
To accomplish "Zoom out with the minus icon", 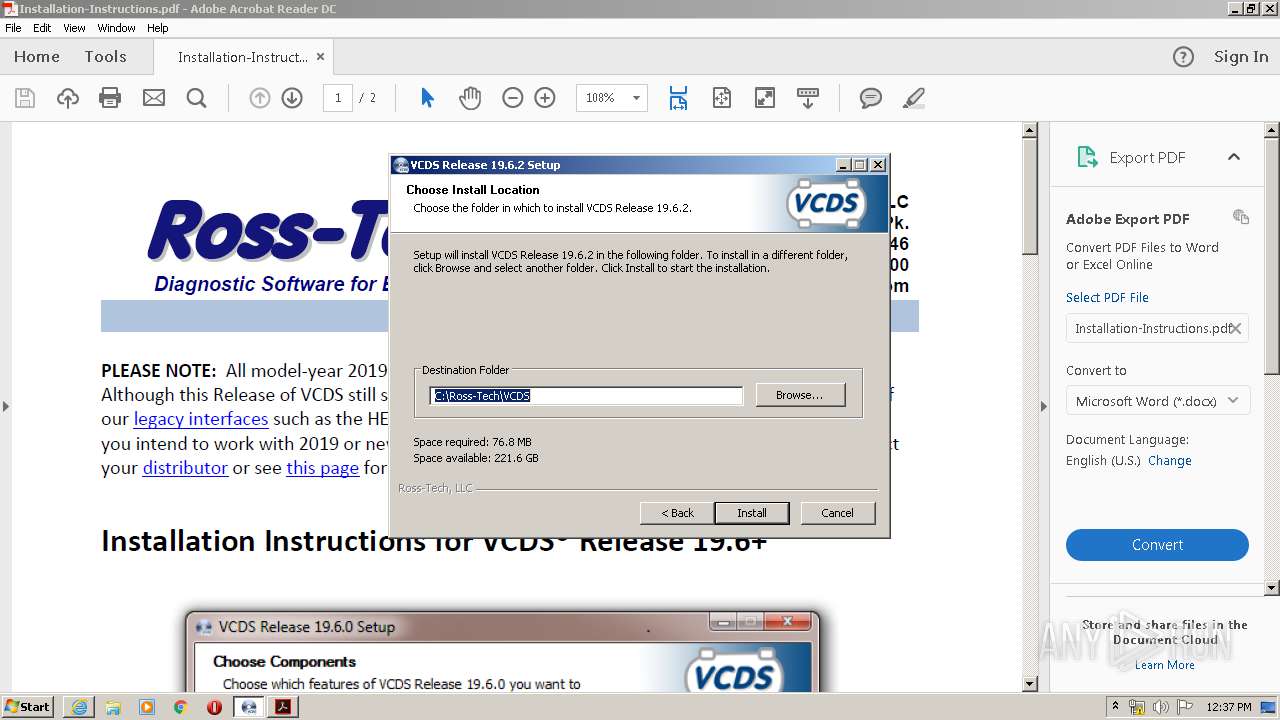I will click(513, 98).
